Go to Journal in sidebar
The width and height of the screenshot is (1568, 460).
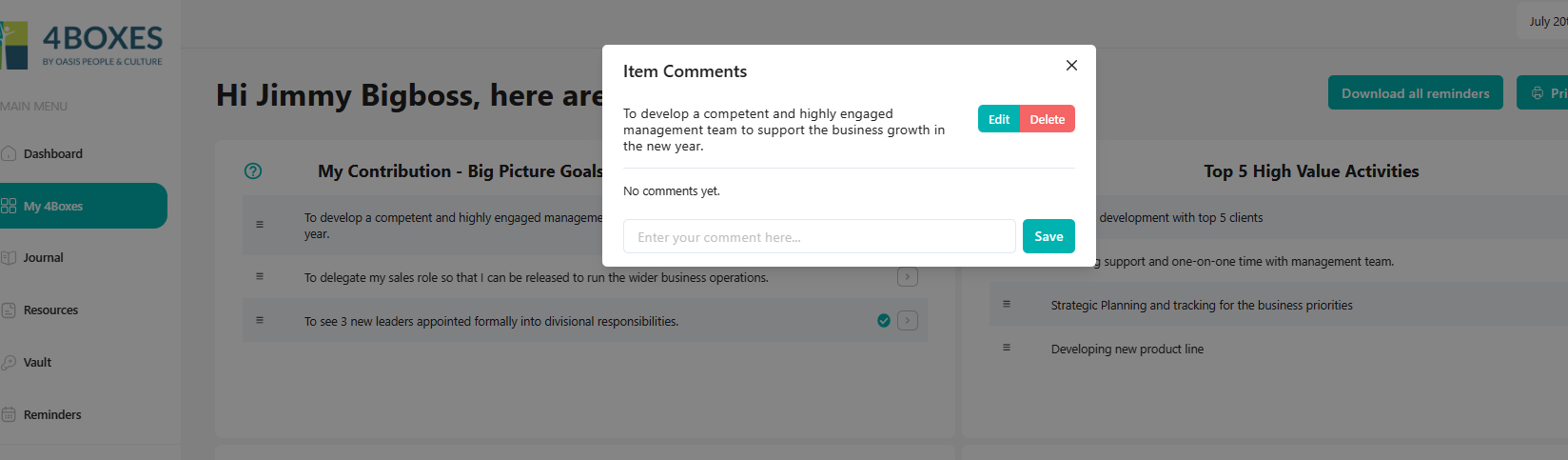coord(43,257)
